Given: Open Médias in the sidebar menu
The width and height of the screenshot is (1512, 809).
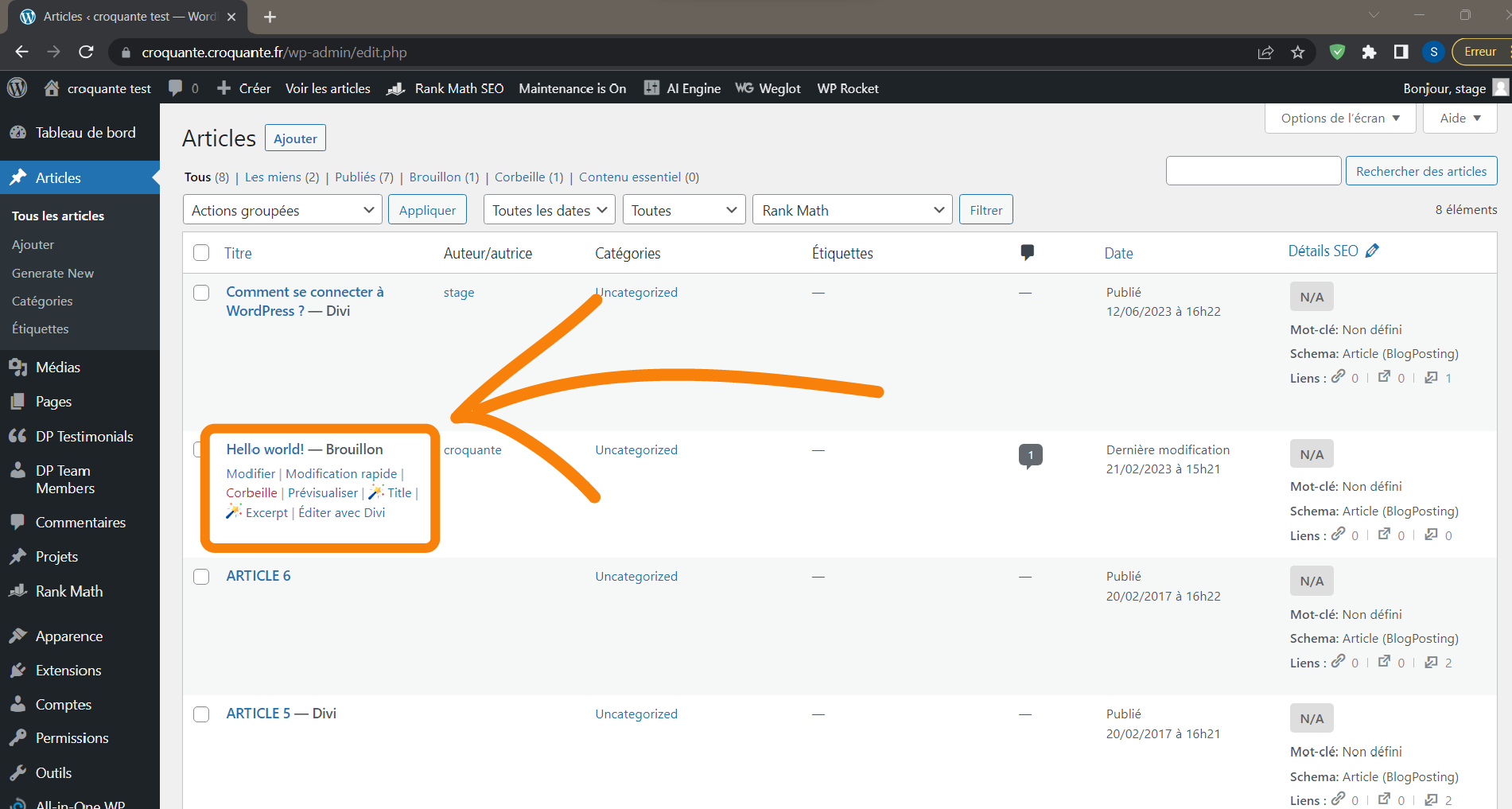Looking at the screenshot, I should tap(57, 368).
